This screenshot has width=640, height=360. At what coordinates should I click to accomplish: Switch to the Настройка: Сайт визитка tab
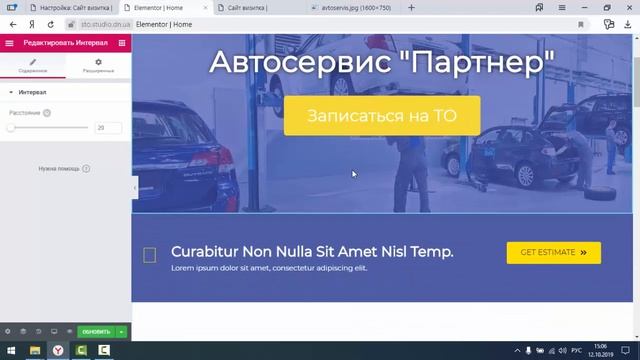(72, 8)
